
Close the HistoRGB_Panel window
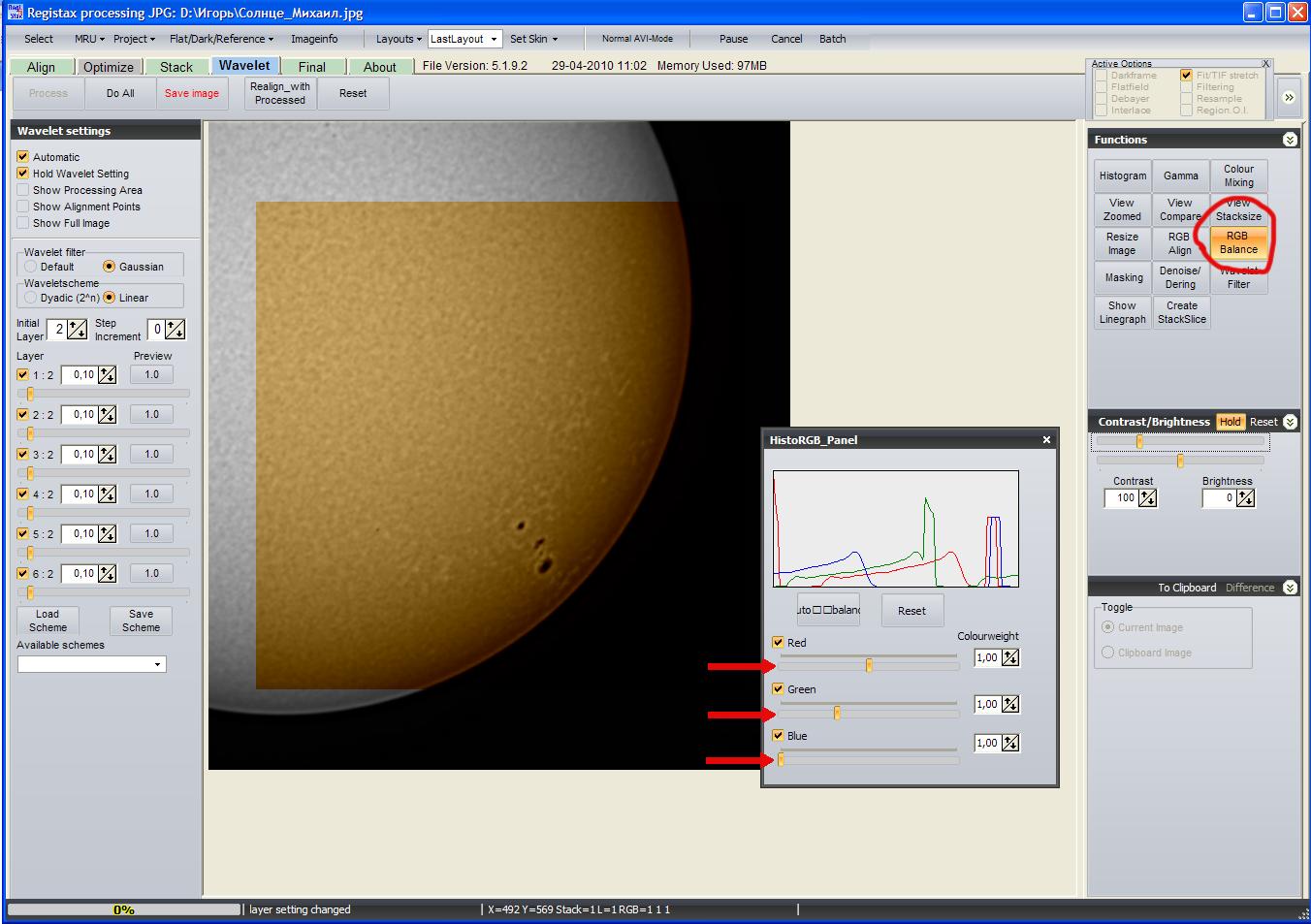click(1046, 440)
